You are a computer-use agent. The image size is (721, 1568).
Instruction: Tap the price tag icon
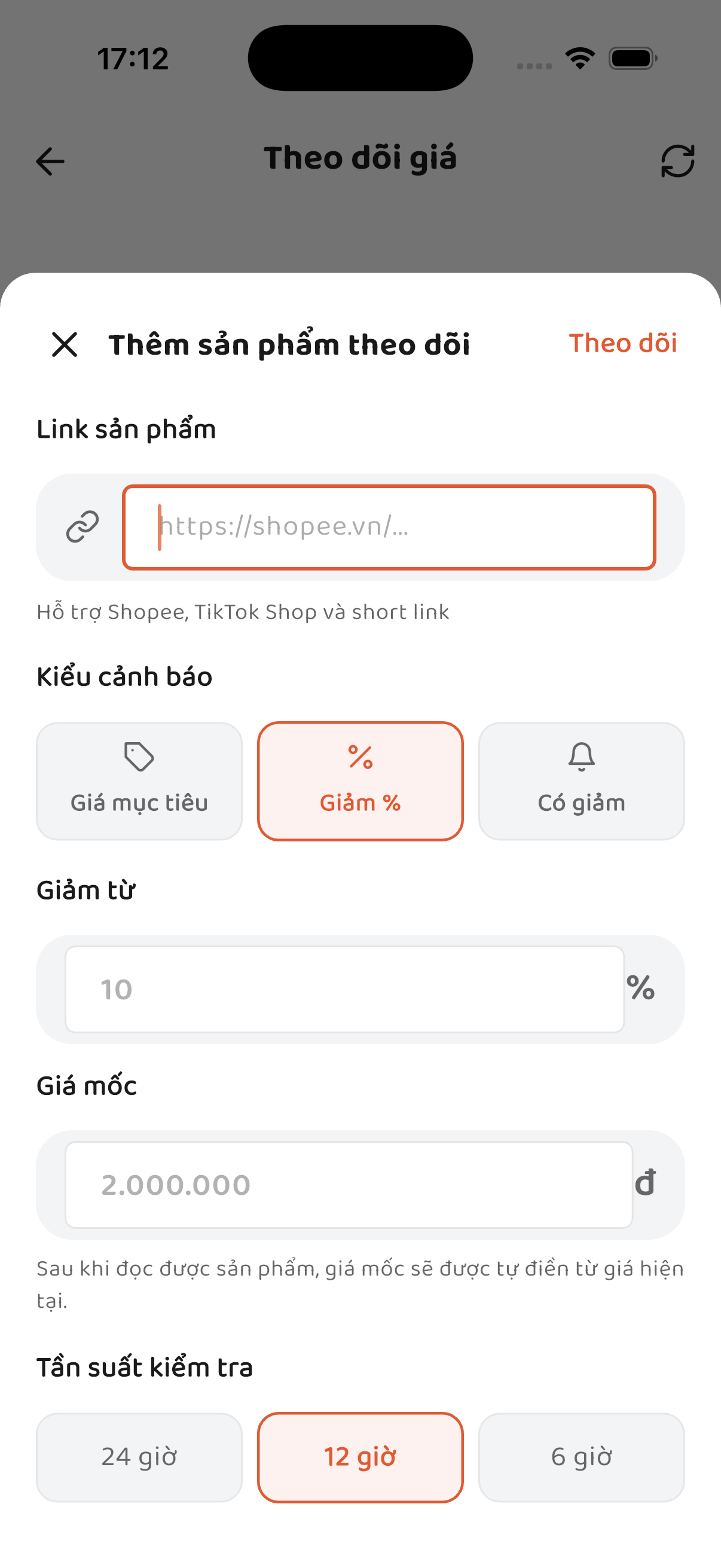(x=139, y=756)
